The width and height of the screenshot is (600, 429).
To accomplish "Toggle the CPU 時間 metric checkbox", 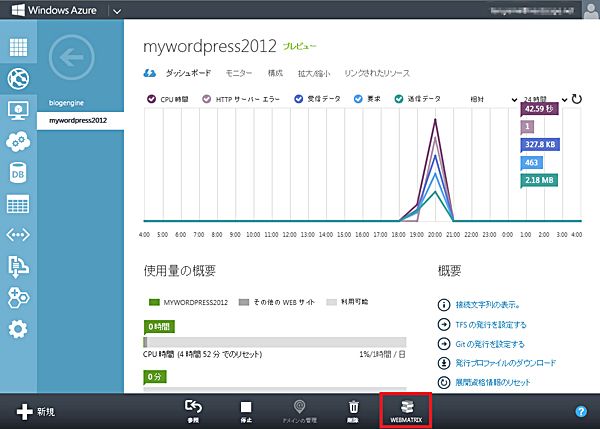I will tap(152, 99).
